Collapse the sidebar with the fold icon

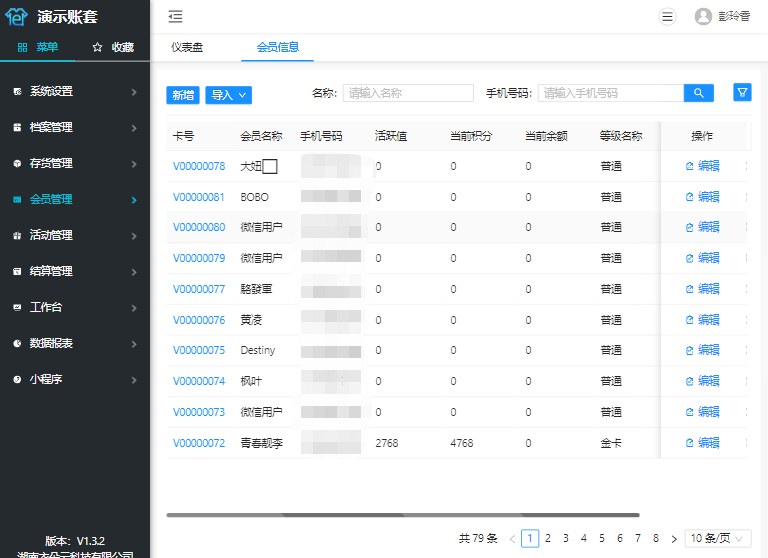[175, 17]
